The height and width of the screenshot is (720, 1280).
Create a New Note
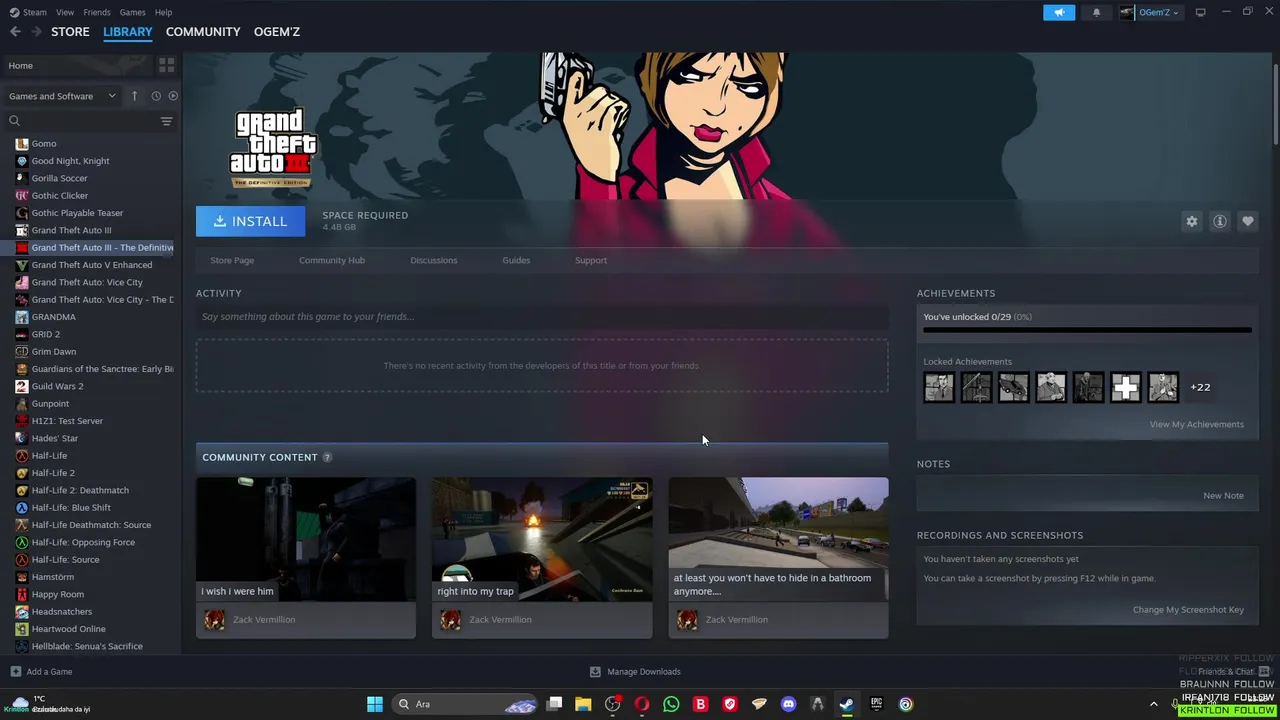click(1223, 496)
